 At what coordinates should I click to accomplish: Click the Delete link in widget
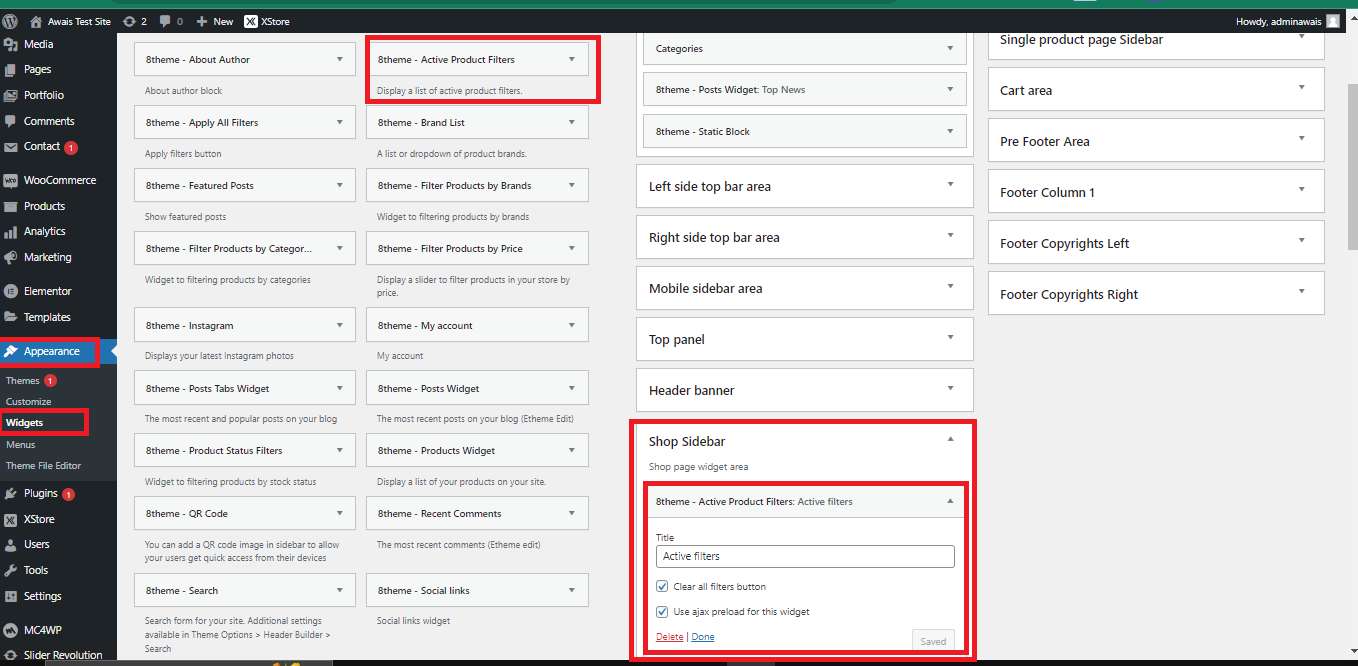click(x=670, y=637)
